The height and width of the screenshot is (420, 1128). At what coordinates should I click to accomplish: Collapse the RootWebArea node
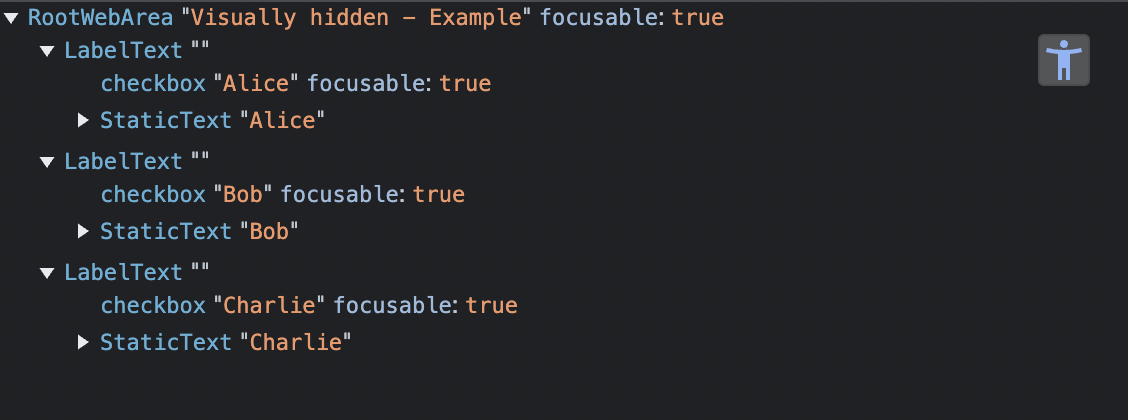11,19
